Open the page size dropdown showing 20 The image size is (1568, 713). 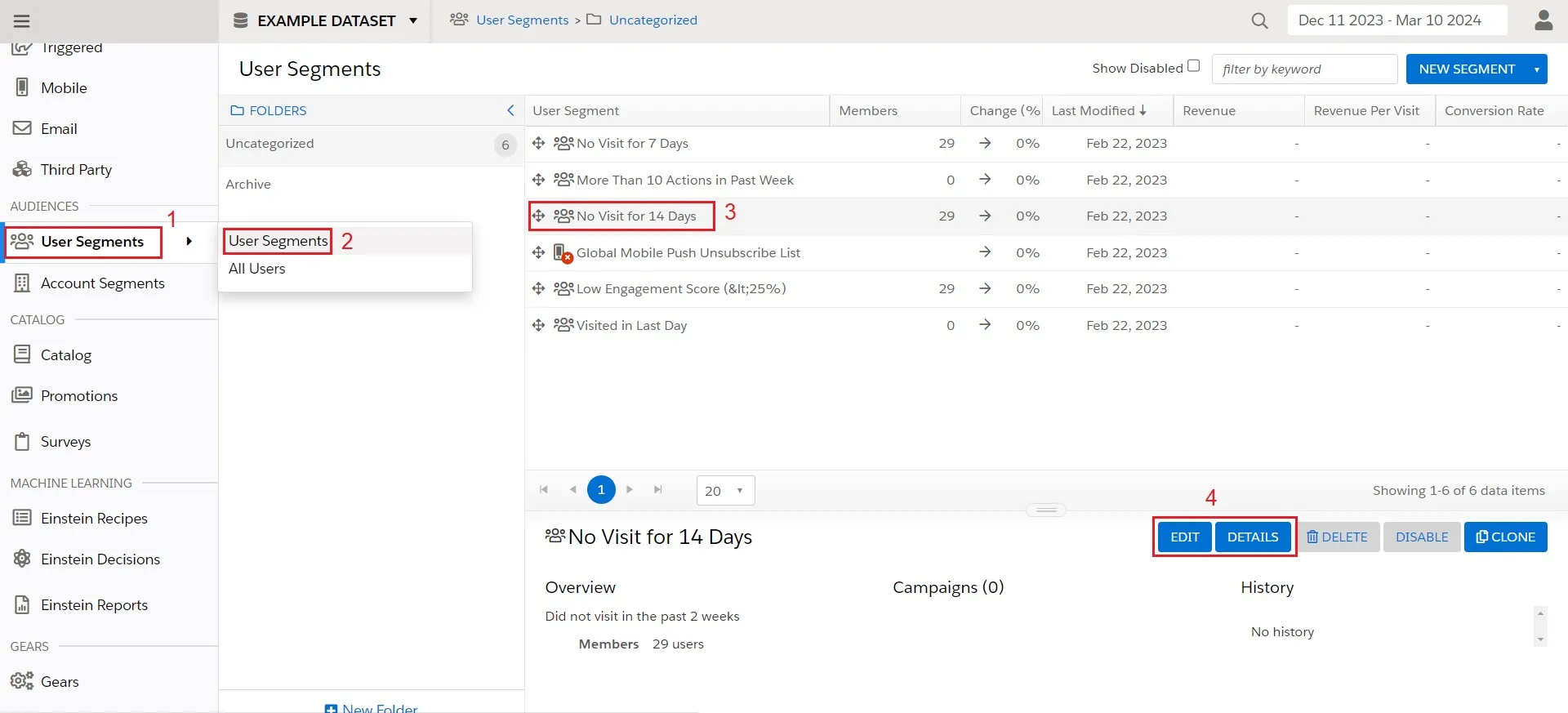725,491
